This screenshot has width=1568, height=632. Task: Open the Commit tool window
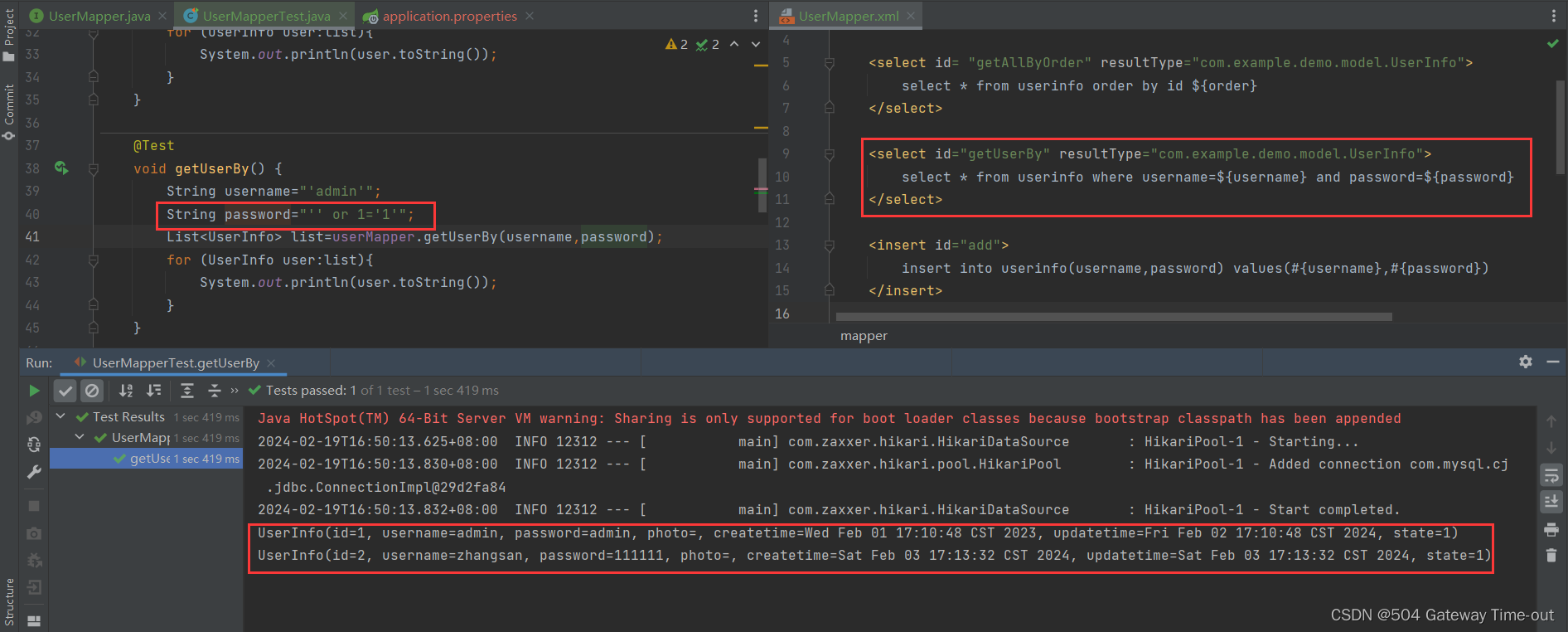point(9,111)
